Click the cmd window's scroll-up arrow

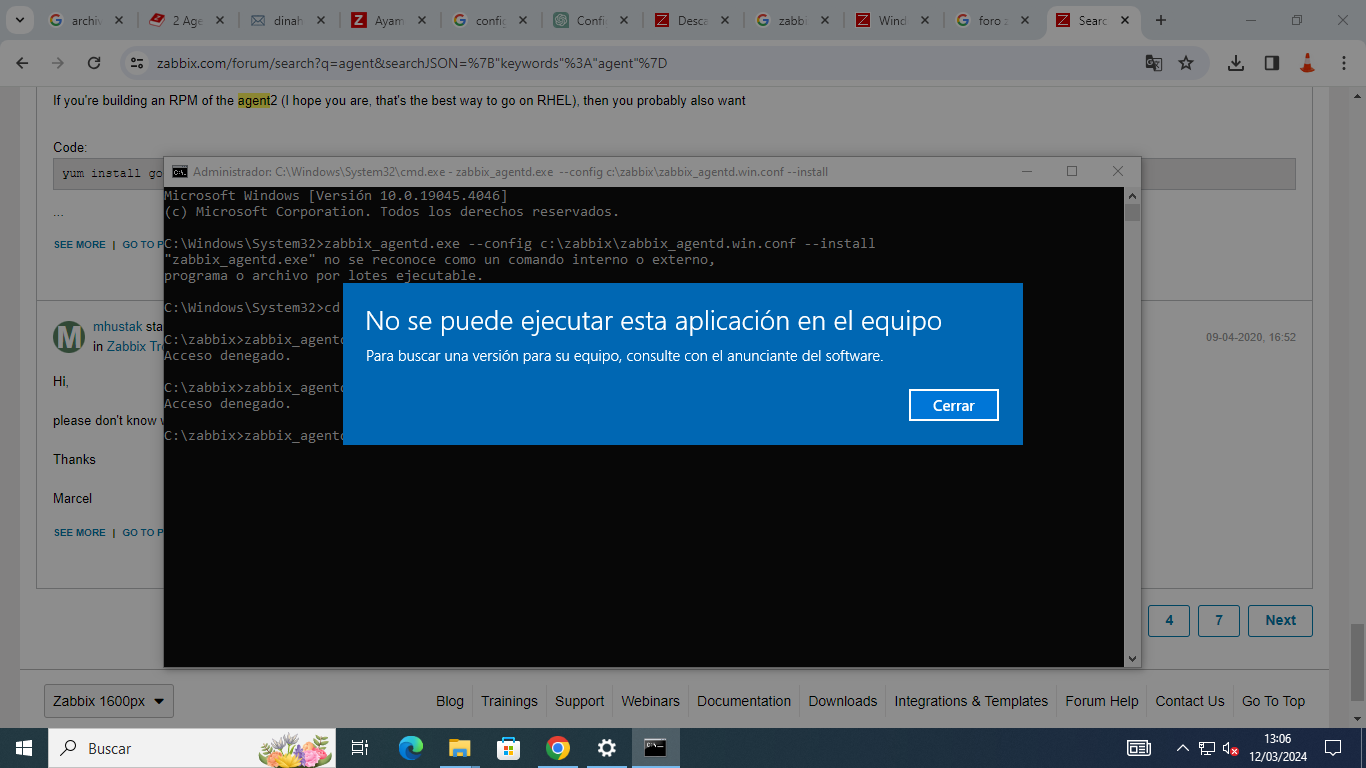point(1132,195)
